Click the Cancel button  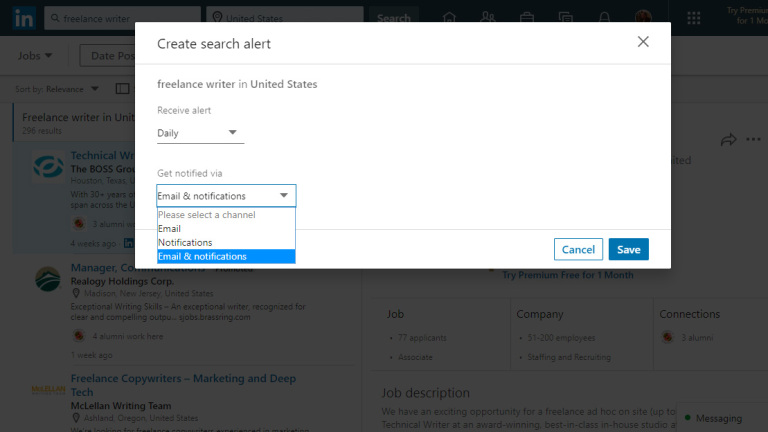tap(578, 249)
